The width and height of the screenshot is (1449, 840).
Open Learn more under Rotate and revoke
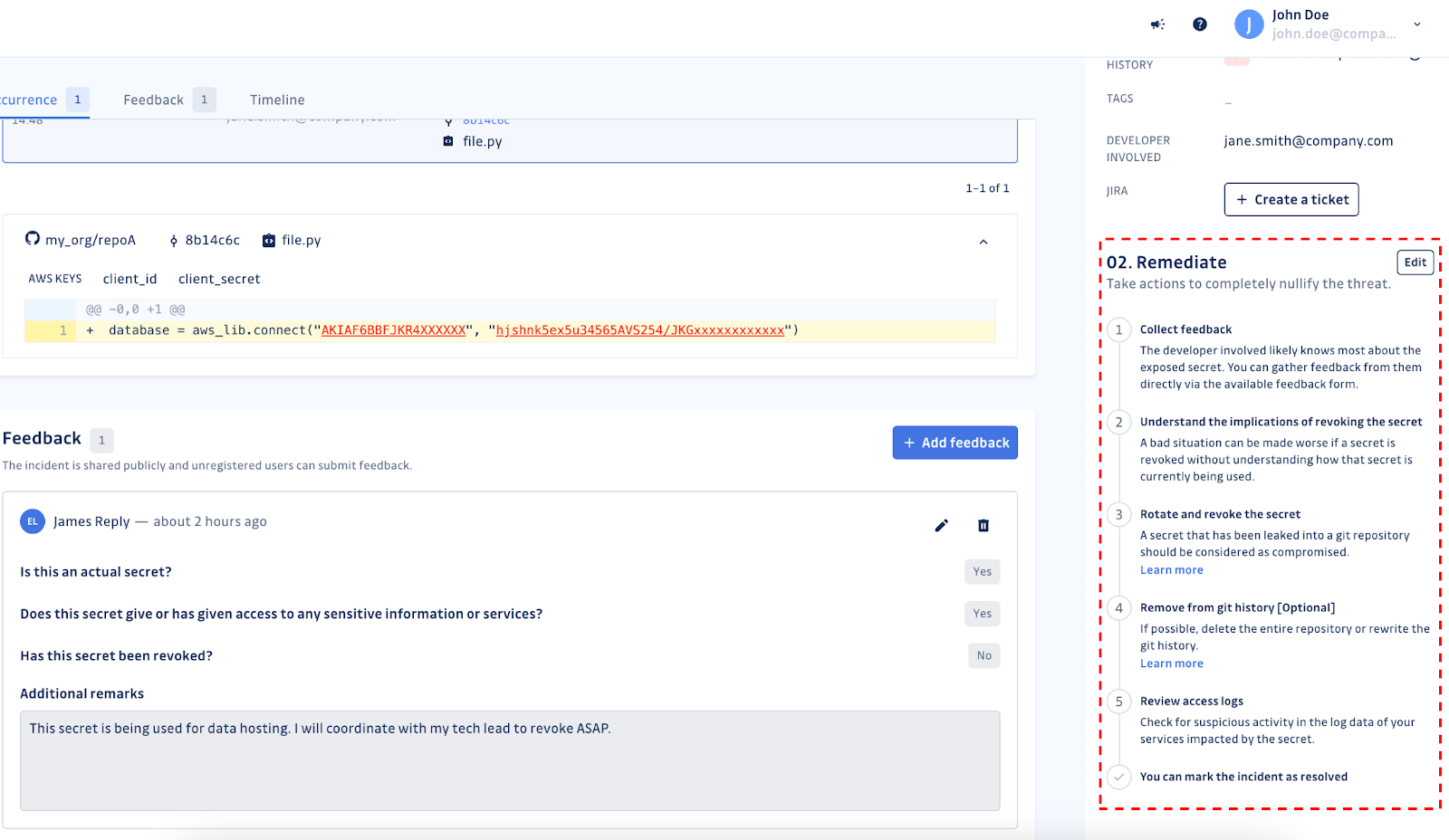[x=1171, y=569]
